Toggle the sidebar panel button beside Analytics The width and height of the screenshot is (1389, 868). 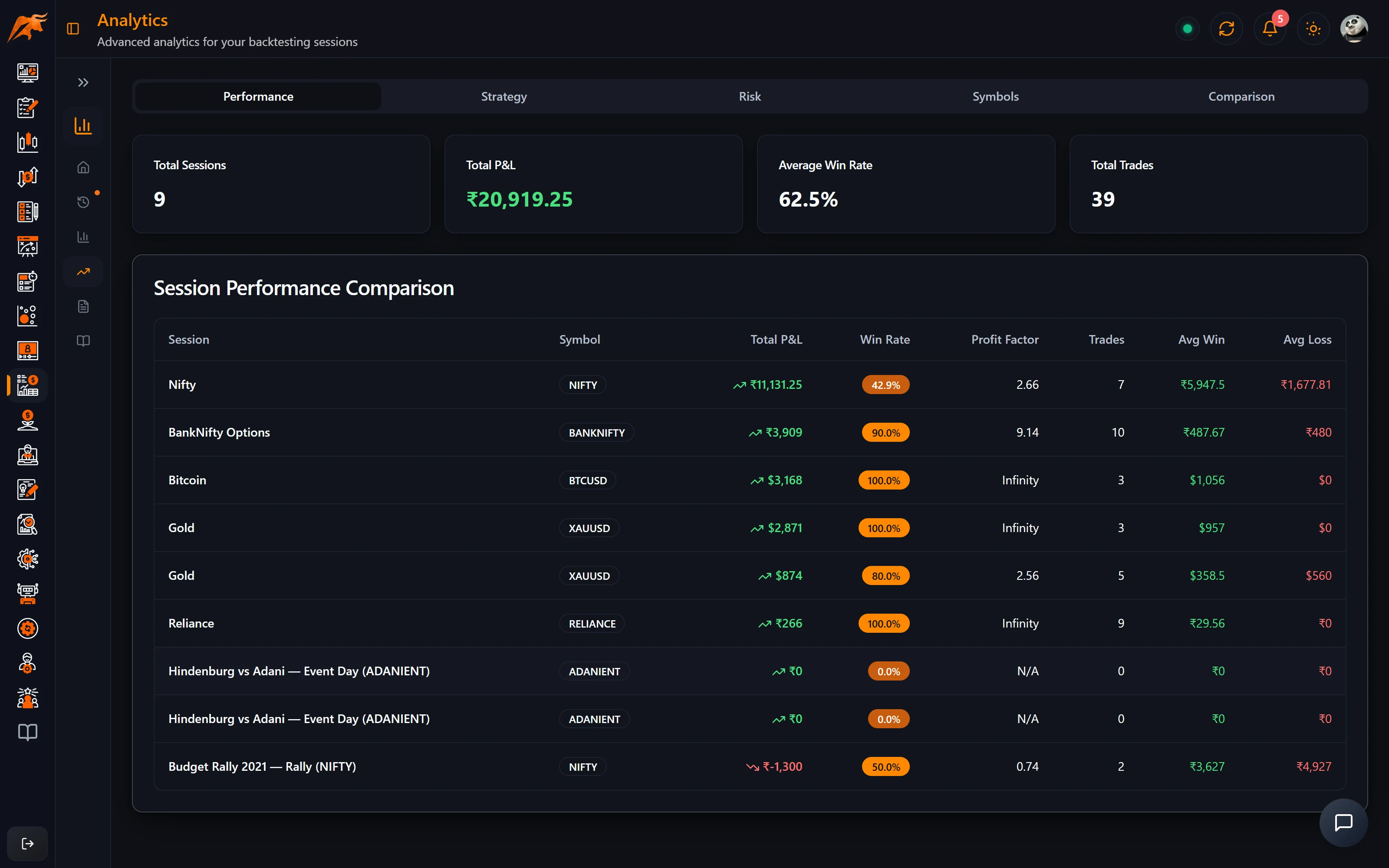click(x=73, y=29)
